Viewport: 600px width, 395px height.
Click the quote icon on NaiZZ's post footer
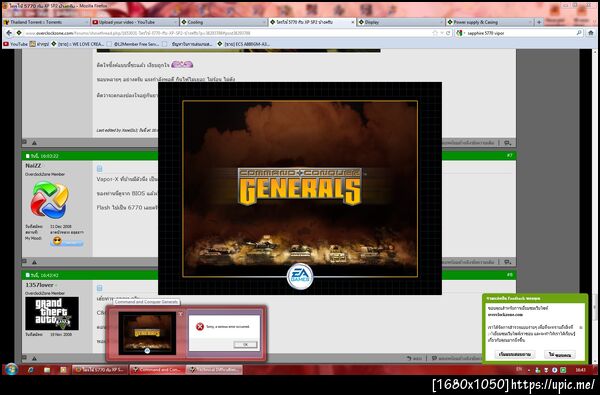tap(508, 262)
